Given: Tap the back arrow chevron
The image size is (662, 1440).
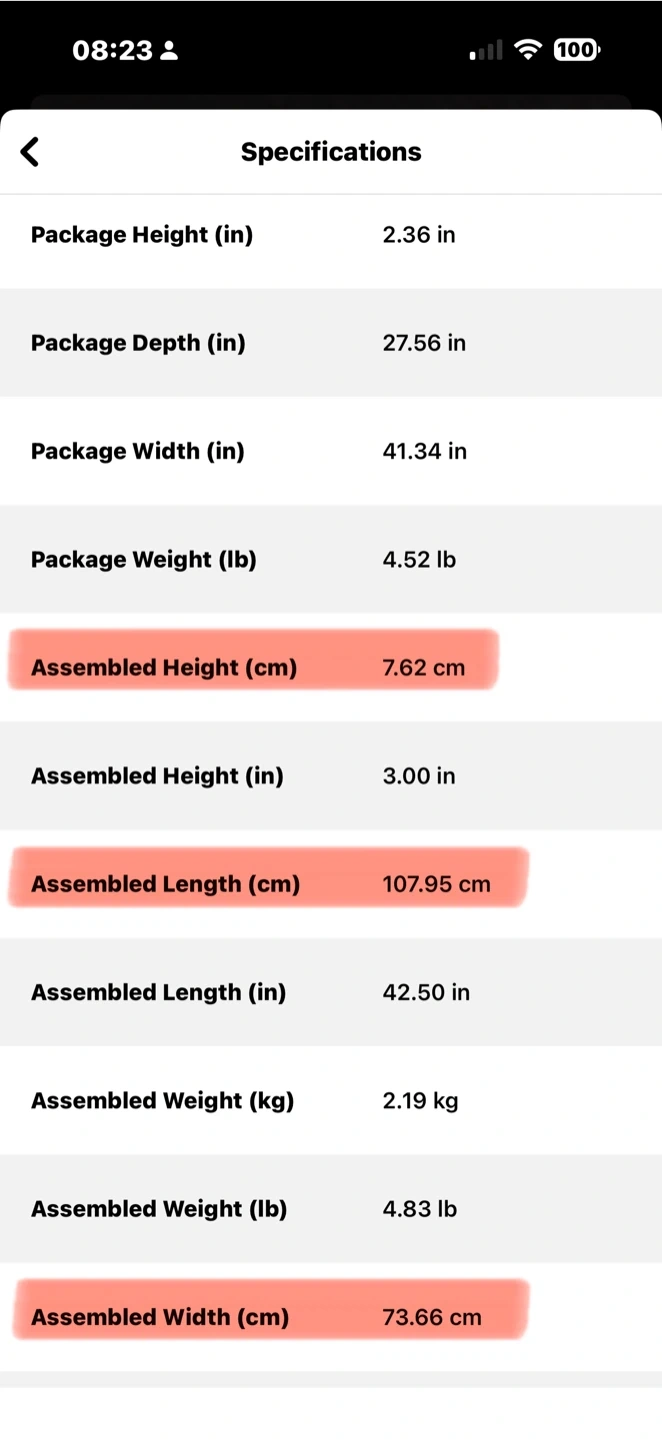Looking at the screenshot, I should 30,152.
